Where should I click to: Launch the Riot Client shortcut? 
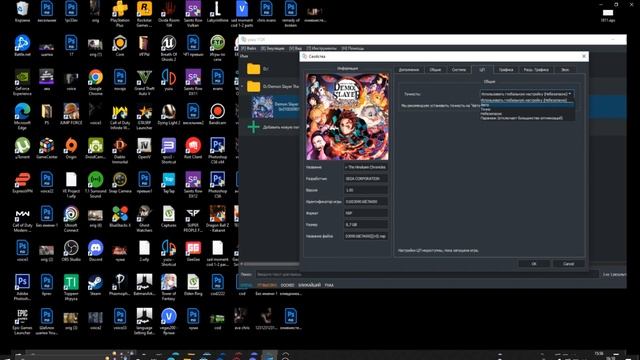193,149
